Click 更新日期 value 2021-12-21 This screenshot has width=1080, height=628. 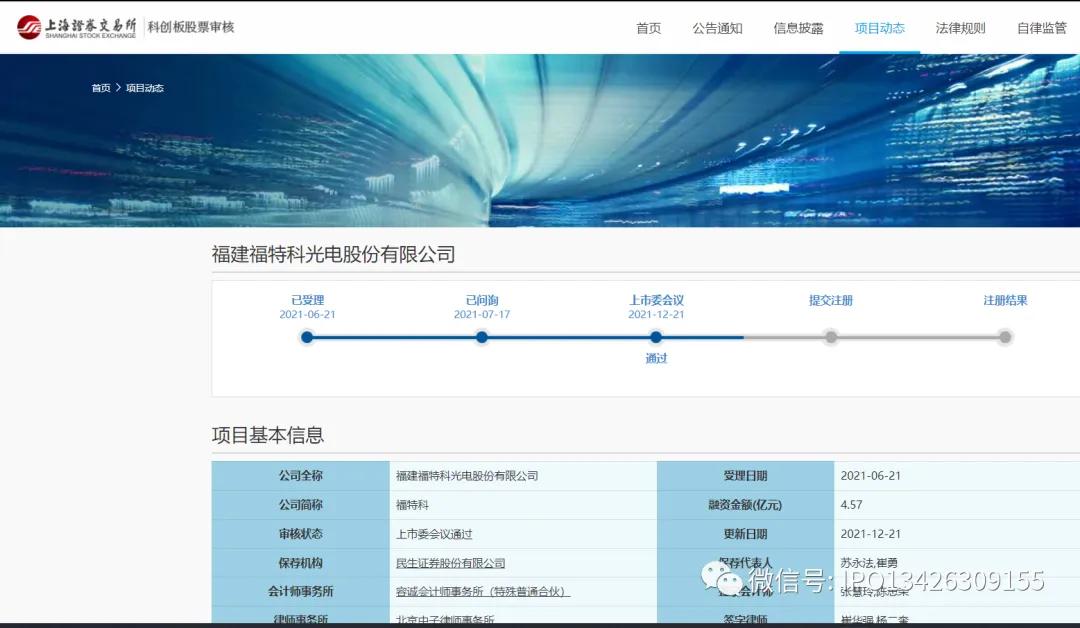click(871, 534)
